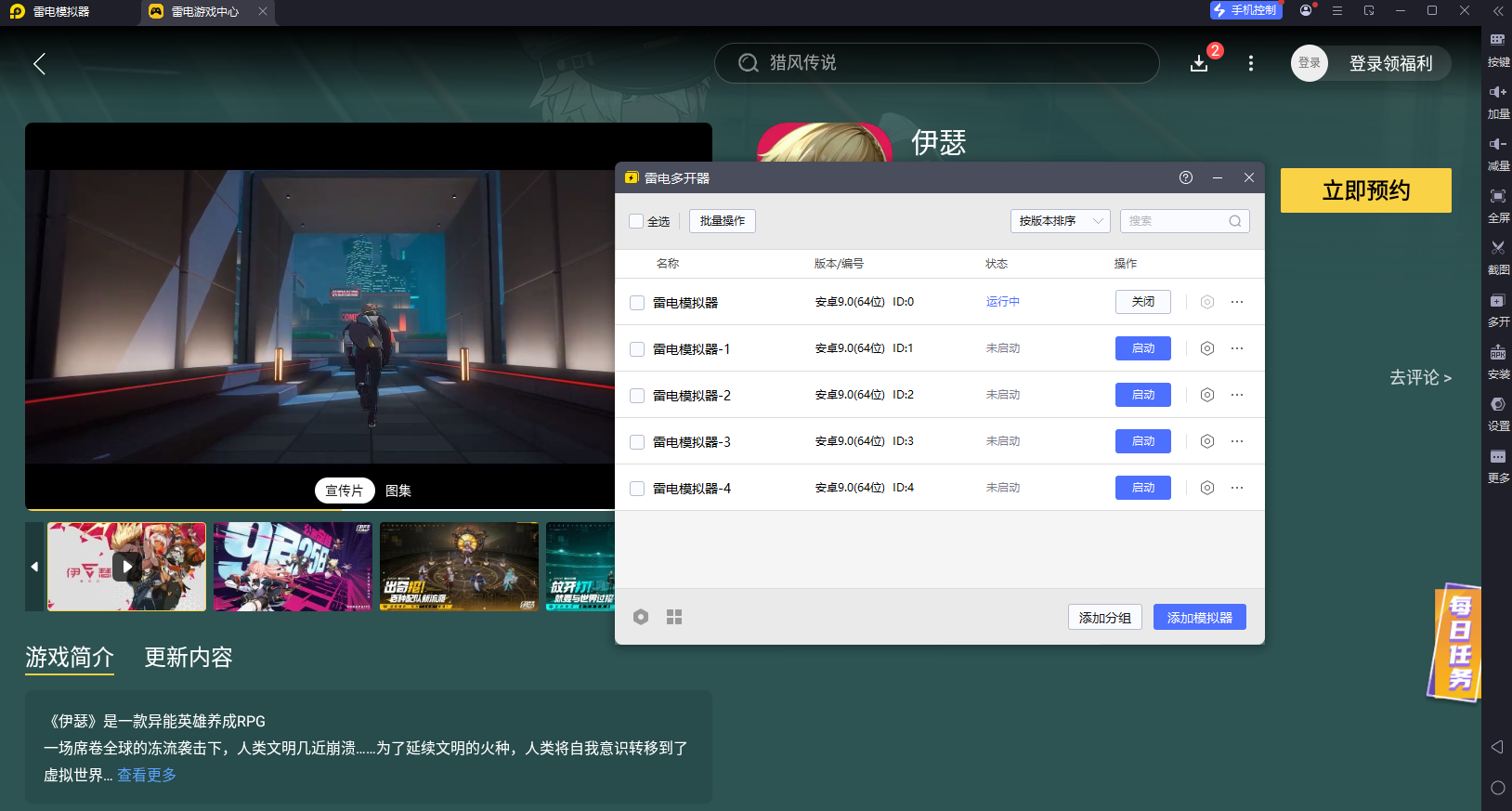The width and height of the screenshot is (1512, 811).
Task: Click search magnifier in multi-instance search box
Action: coord(1235,221)
